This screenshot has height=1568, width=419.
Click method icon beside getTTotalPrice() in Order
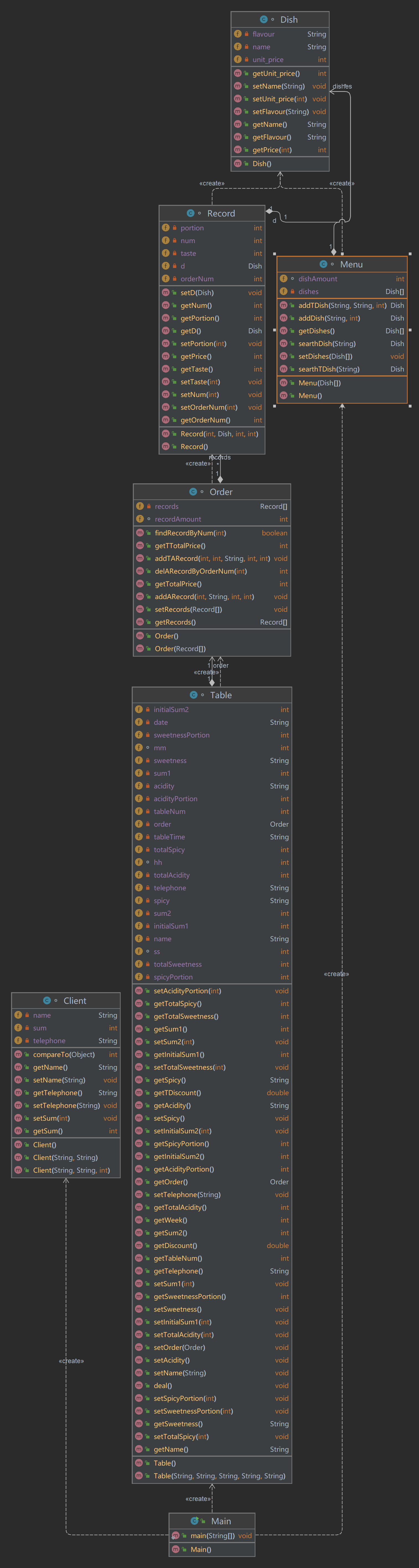coord(140,546)
